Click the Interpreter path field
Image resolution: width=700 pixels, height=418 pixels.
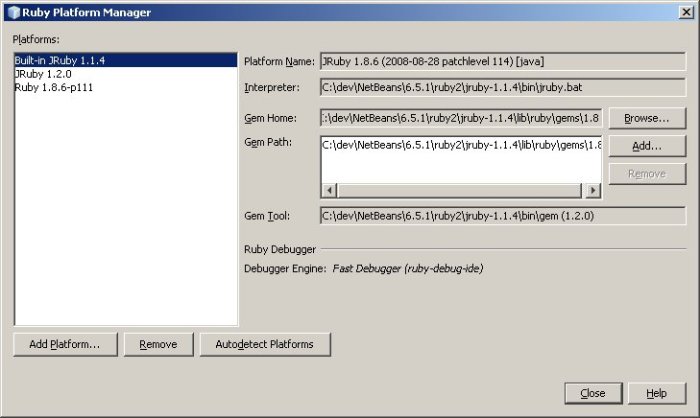click(503, 88)
